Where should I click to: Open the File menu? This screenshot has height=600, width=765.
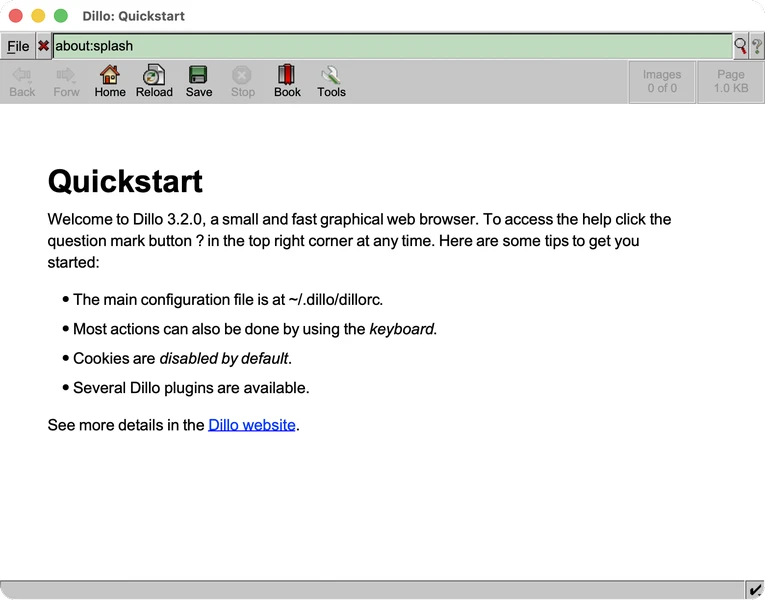point(18,46)
